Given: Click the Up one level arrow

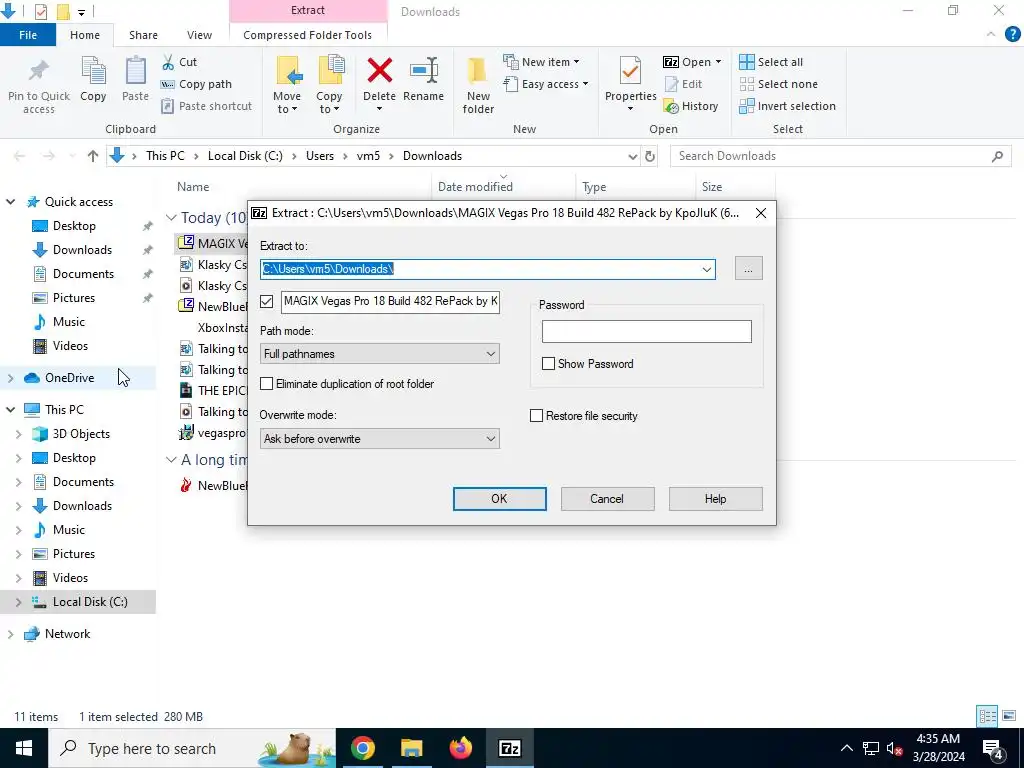Looking at the screenshot, I should [93, 156].
